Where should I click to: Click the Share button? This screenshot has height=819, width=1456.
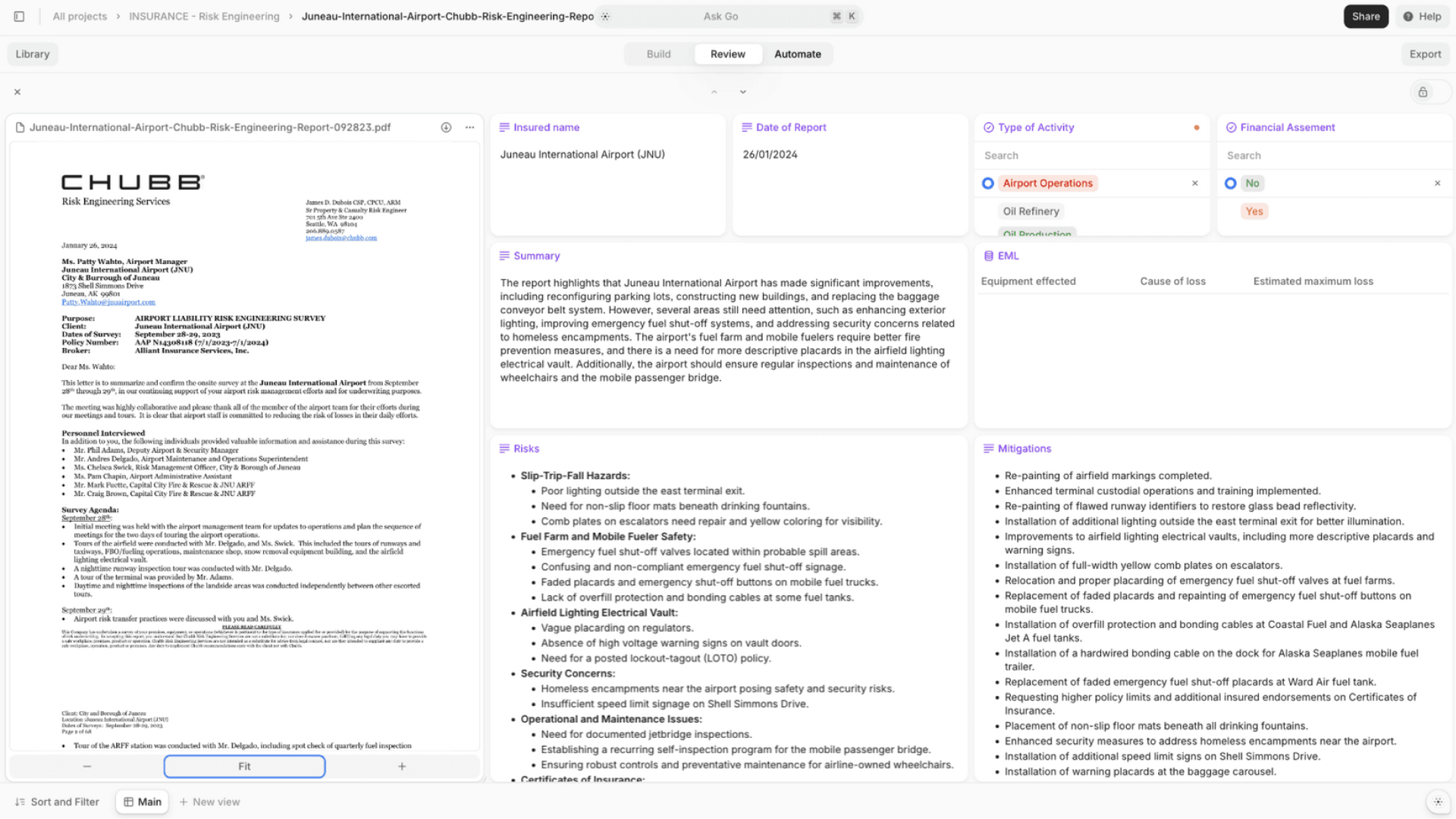point(1366,16)
